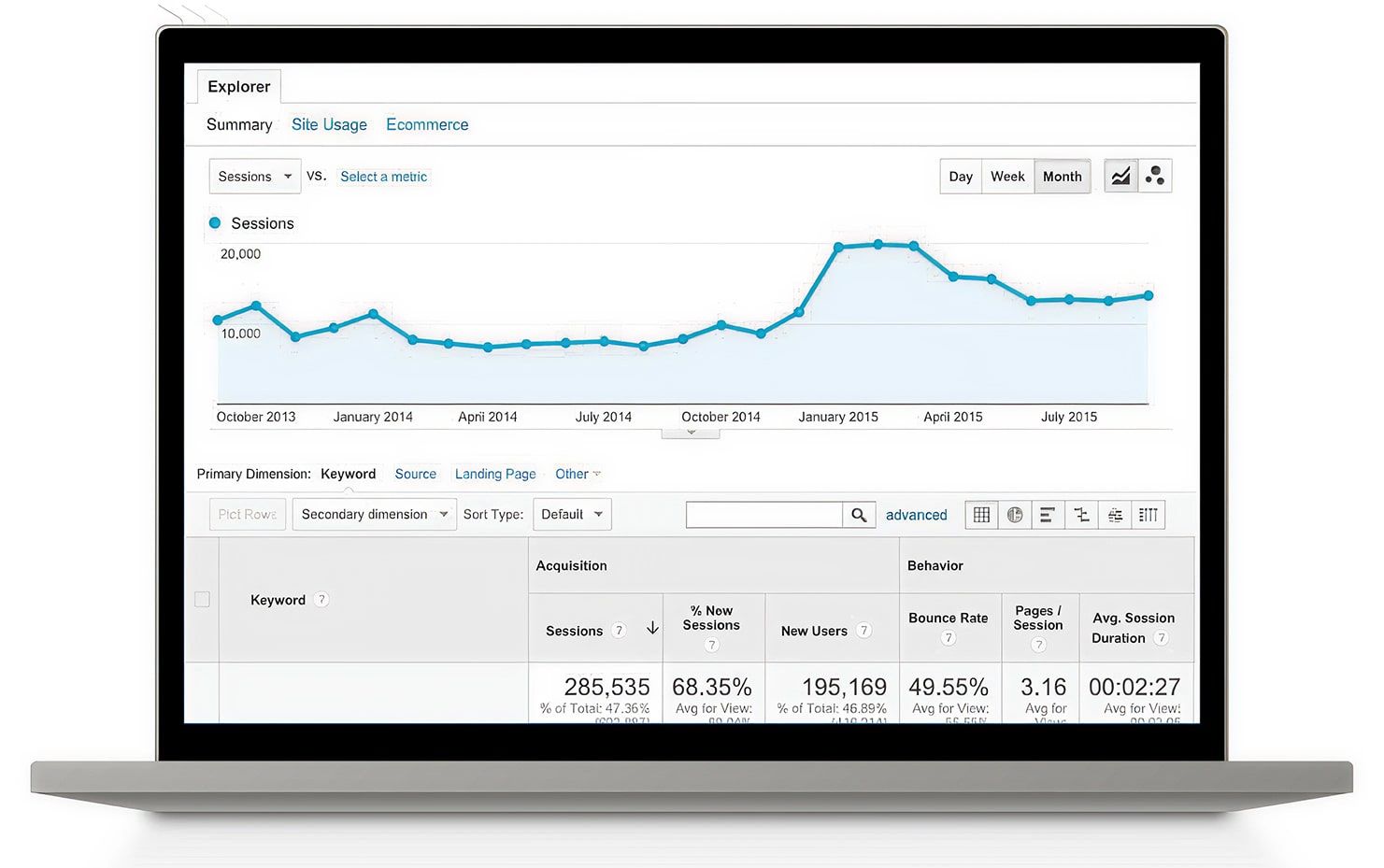Select the pie chart percentage view

tap(1015, 515)
